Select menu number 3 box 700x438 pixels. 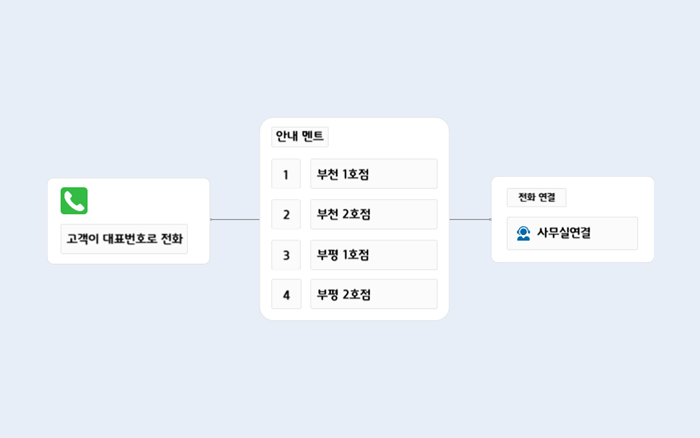(x=286, y=255)
